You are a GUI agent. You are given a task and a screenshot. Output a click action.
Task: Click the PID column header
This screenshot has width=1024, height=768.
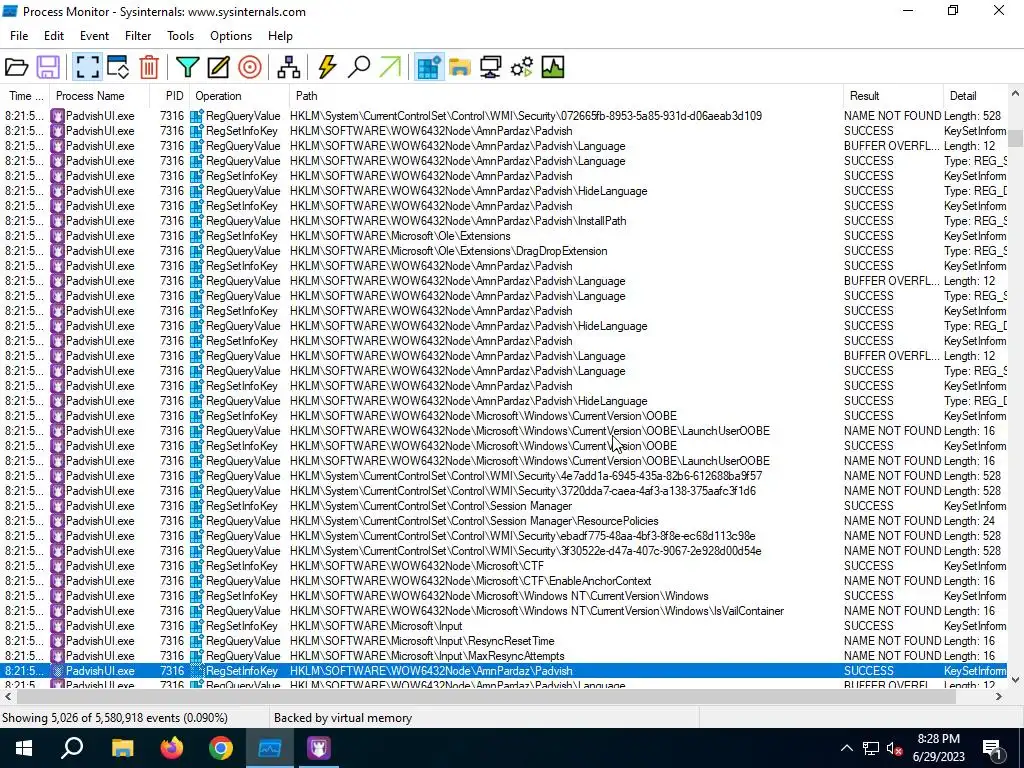point(170,96)
